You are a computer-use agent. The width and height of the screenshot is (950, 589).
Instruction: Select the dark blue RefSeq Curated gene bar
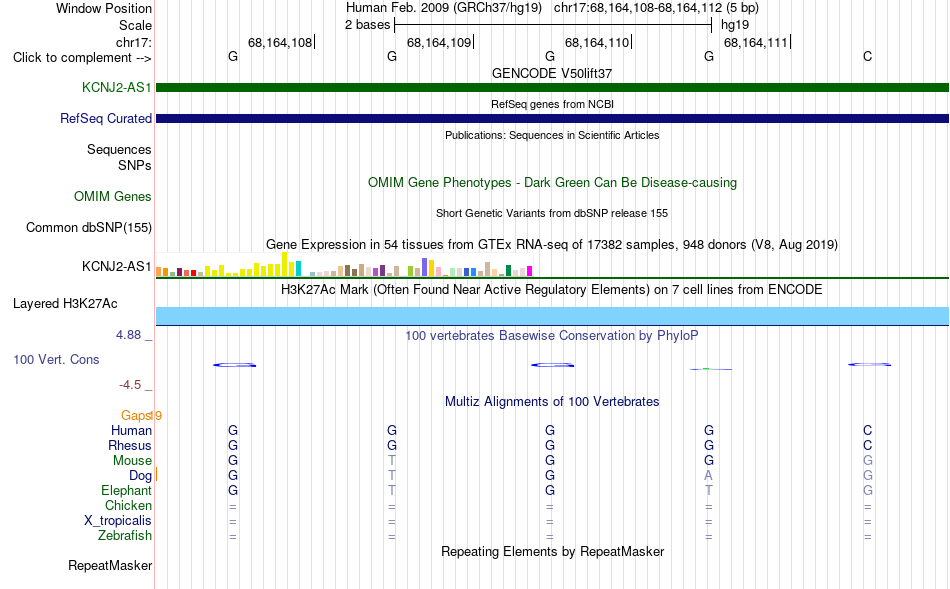coord(552,118)
